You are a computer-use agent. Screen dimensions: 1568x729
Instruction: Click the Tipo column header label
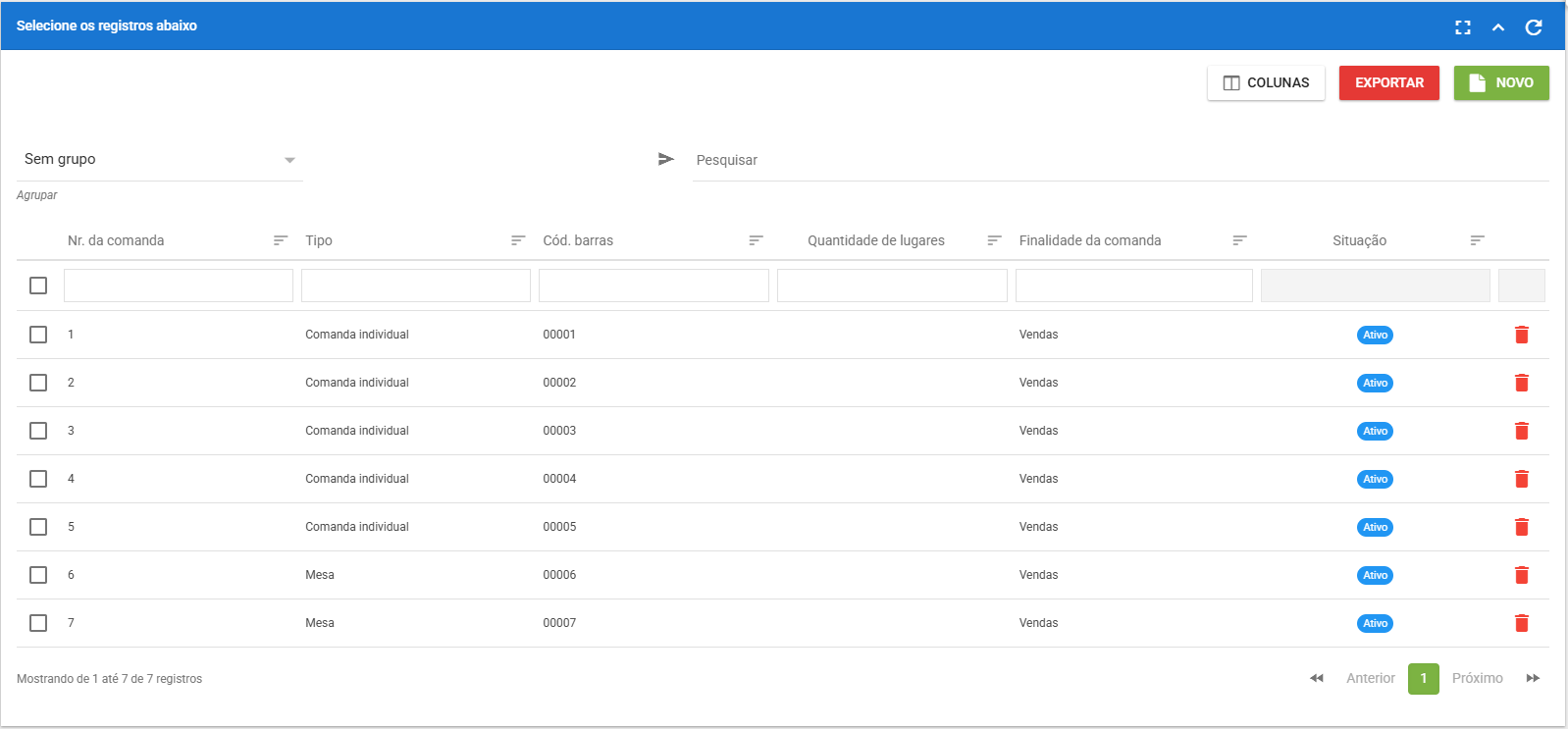(319, 240)
